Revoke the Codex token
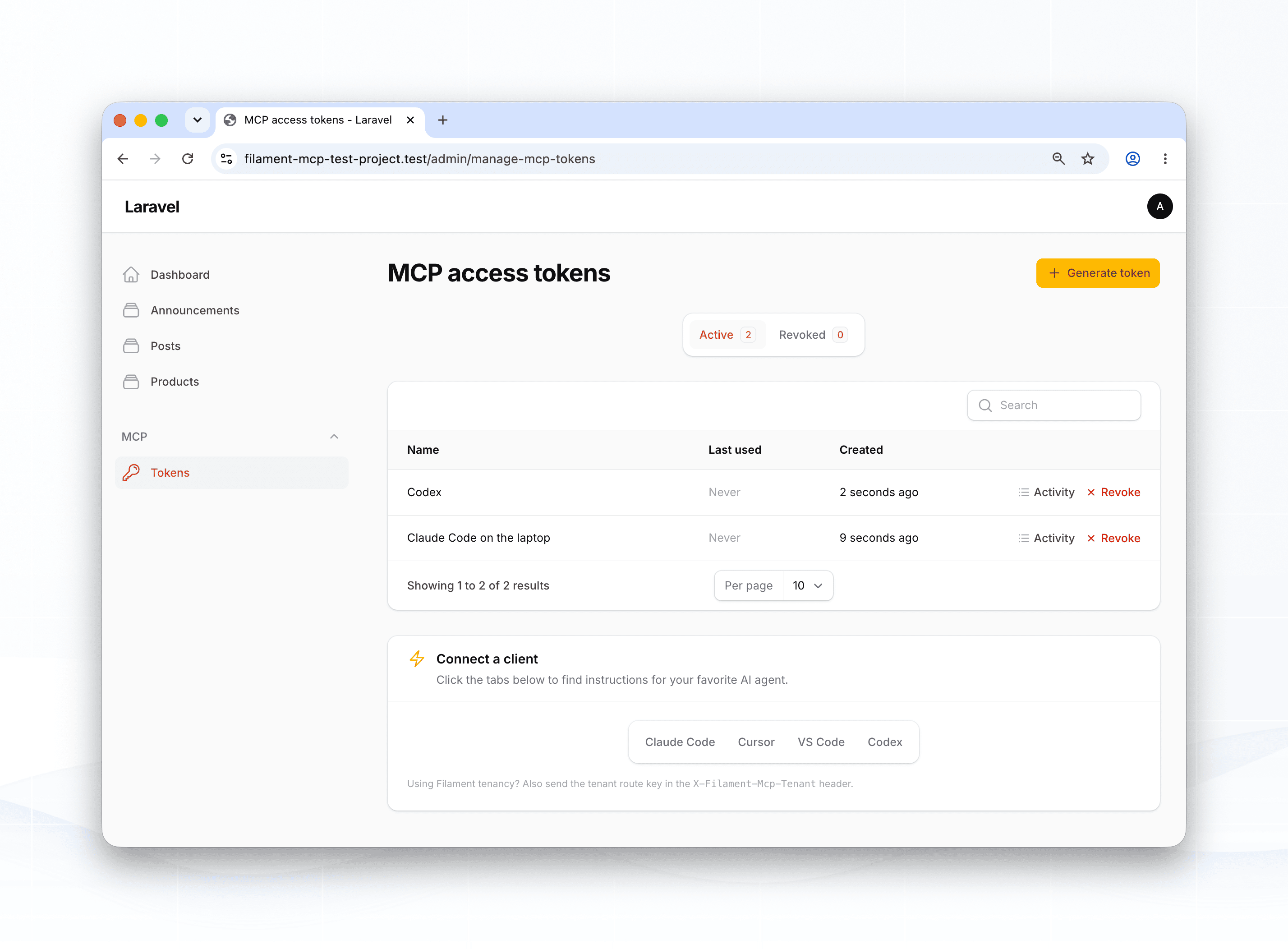The image size is (1288, 949). pos(1113,492)
